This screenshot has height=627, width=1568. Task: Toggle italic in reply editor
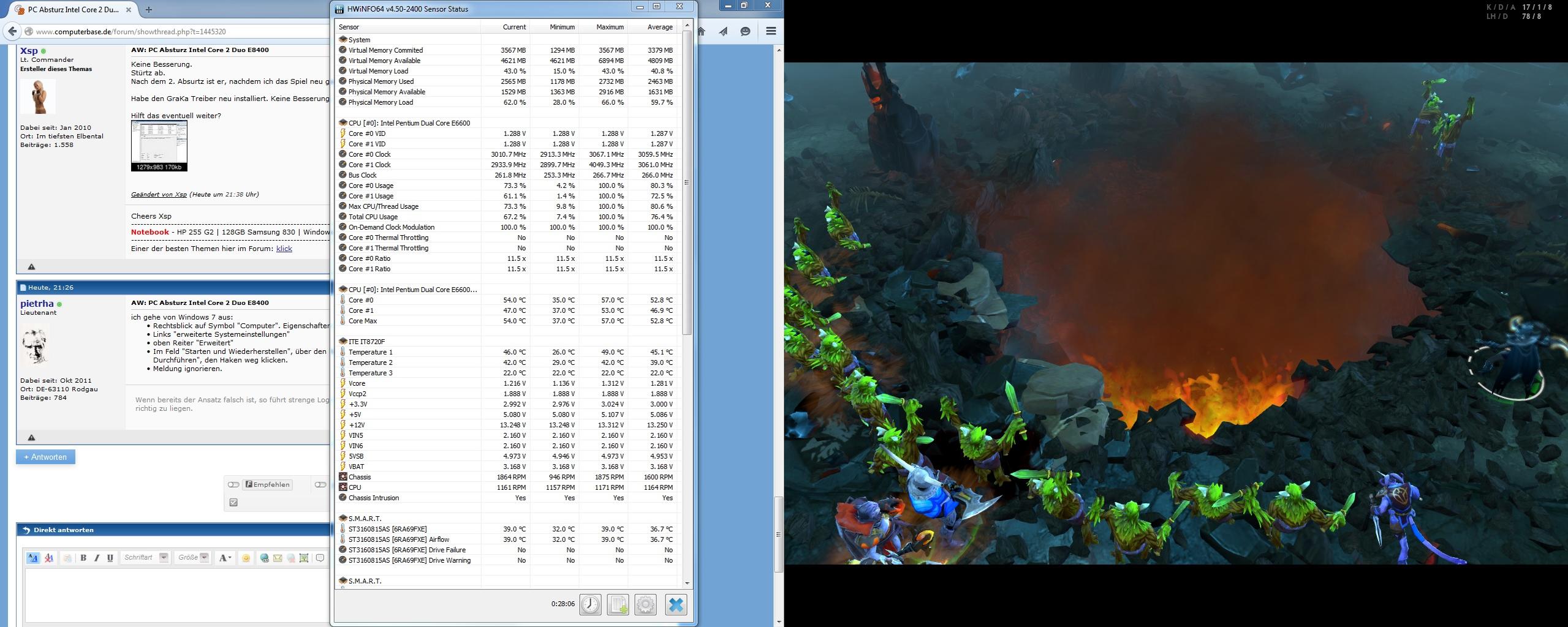[x=97, y=558]
